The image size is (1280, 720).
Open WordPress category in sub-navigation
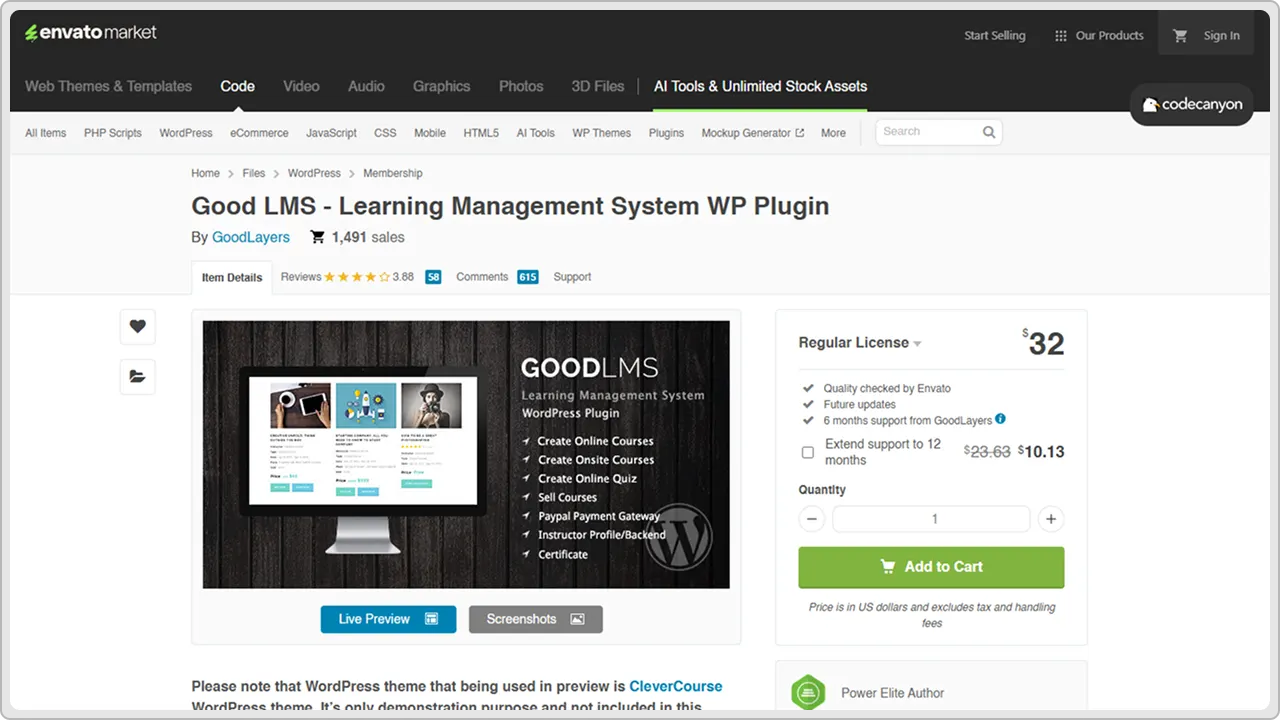pos(186,133)
